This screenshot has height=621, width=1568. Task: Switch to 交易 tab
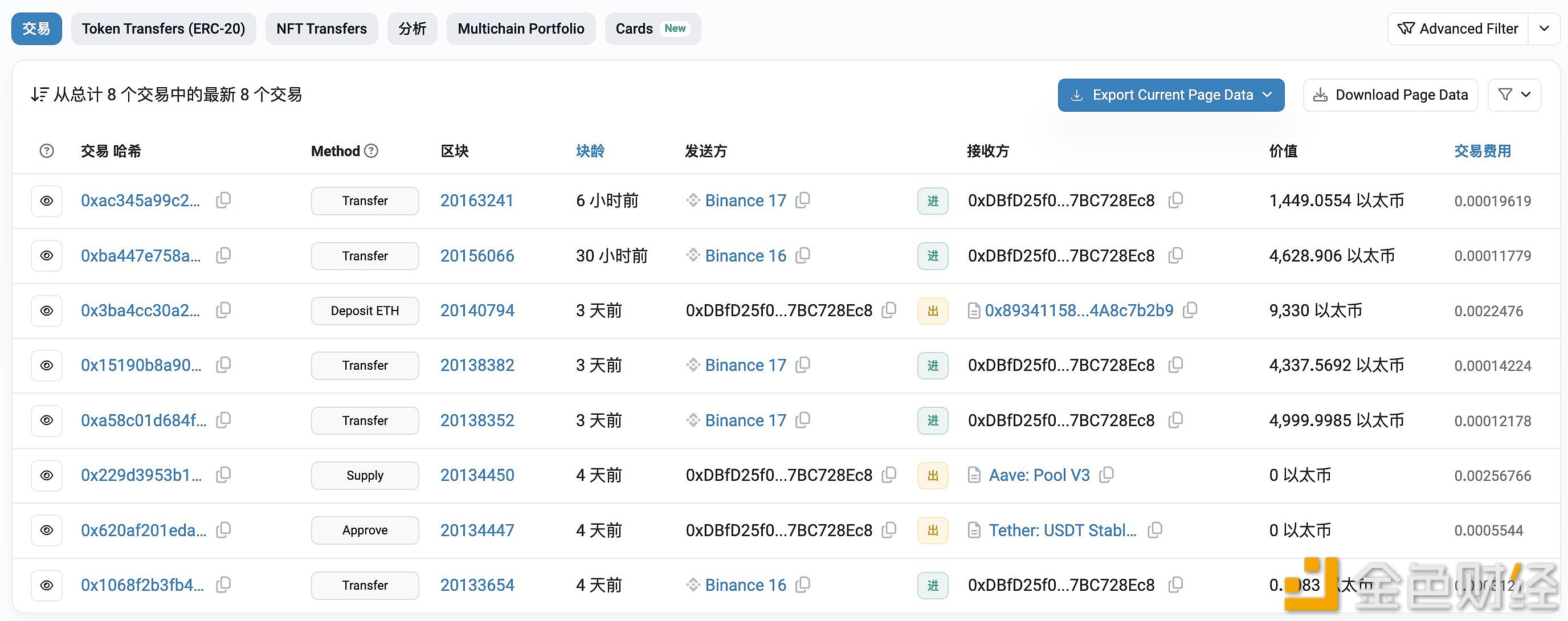click(36, 28)
